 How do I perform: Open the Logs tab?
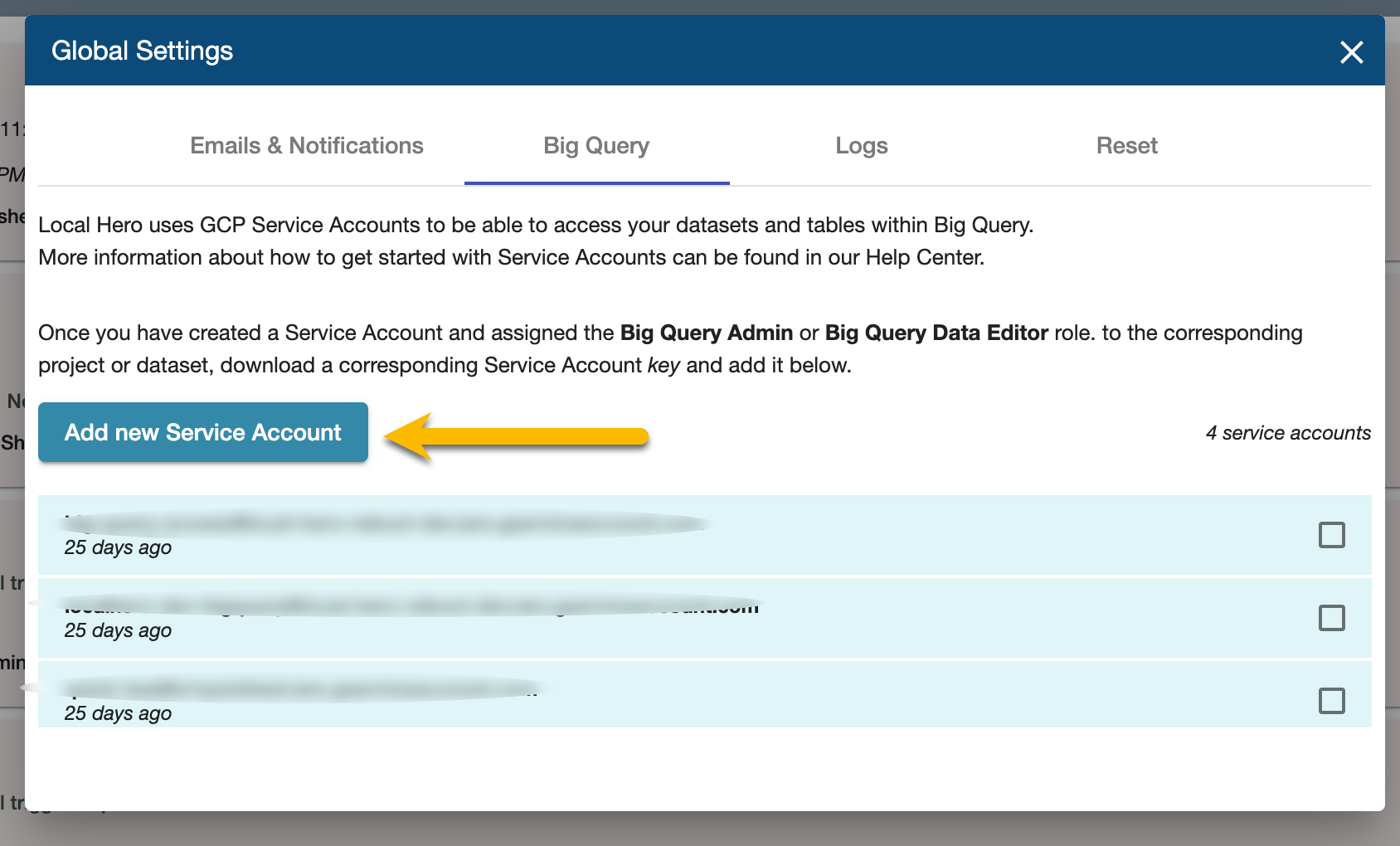(x=862, y=146)
